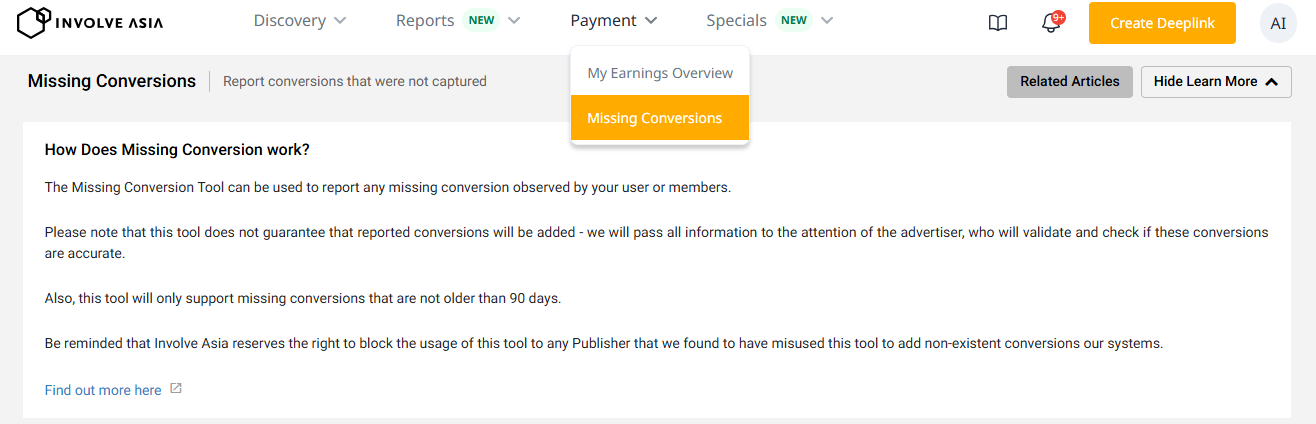Select My Earnings Overview from Payment menu
The image size is (1316, 424).
[660, 73]
